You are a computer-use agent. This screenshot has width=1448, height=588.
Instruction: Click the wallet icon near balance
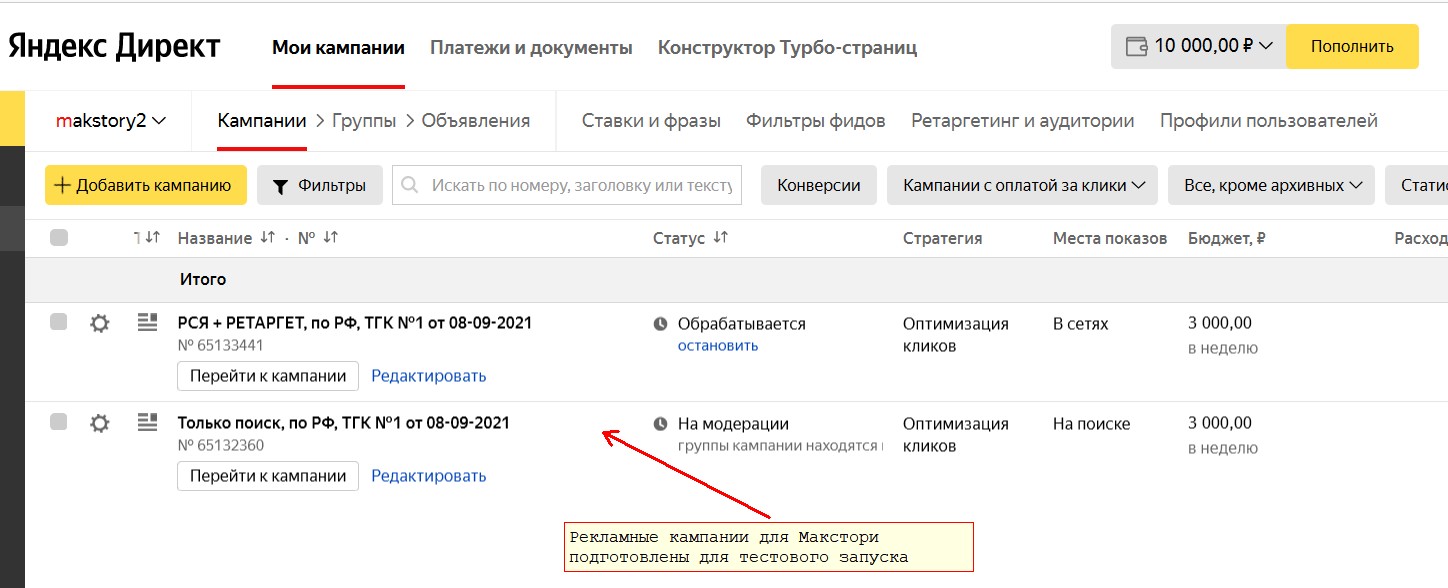(x=1136, y=46)
